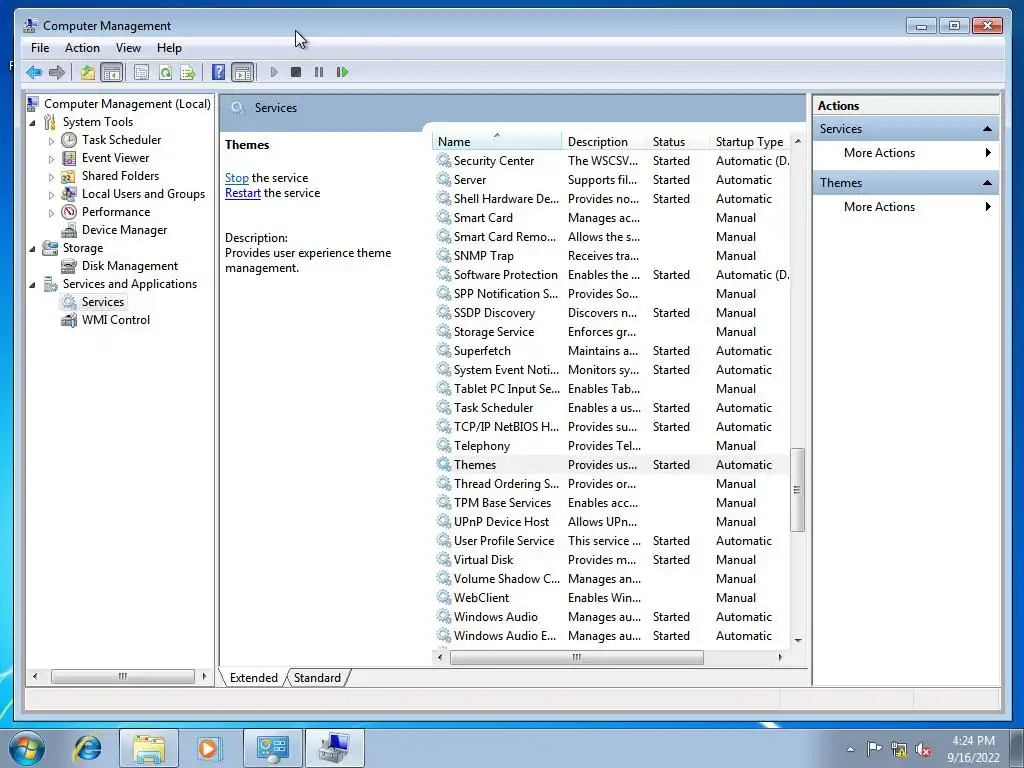Screen dimensions: 1024x768
Task: Click the Windows Audio service gear icon
Action: 444,616
